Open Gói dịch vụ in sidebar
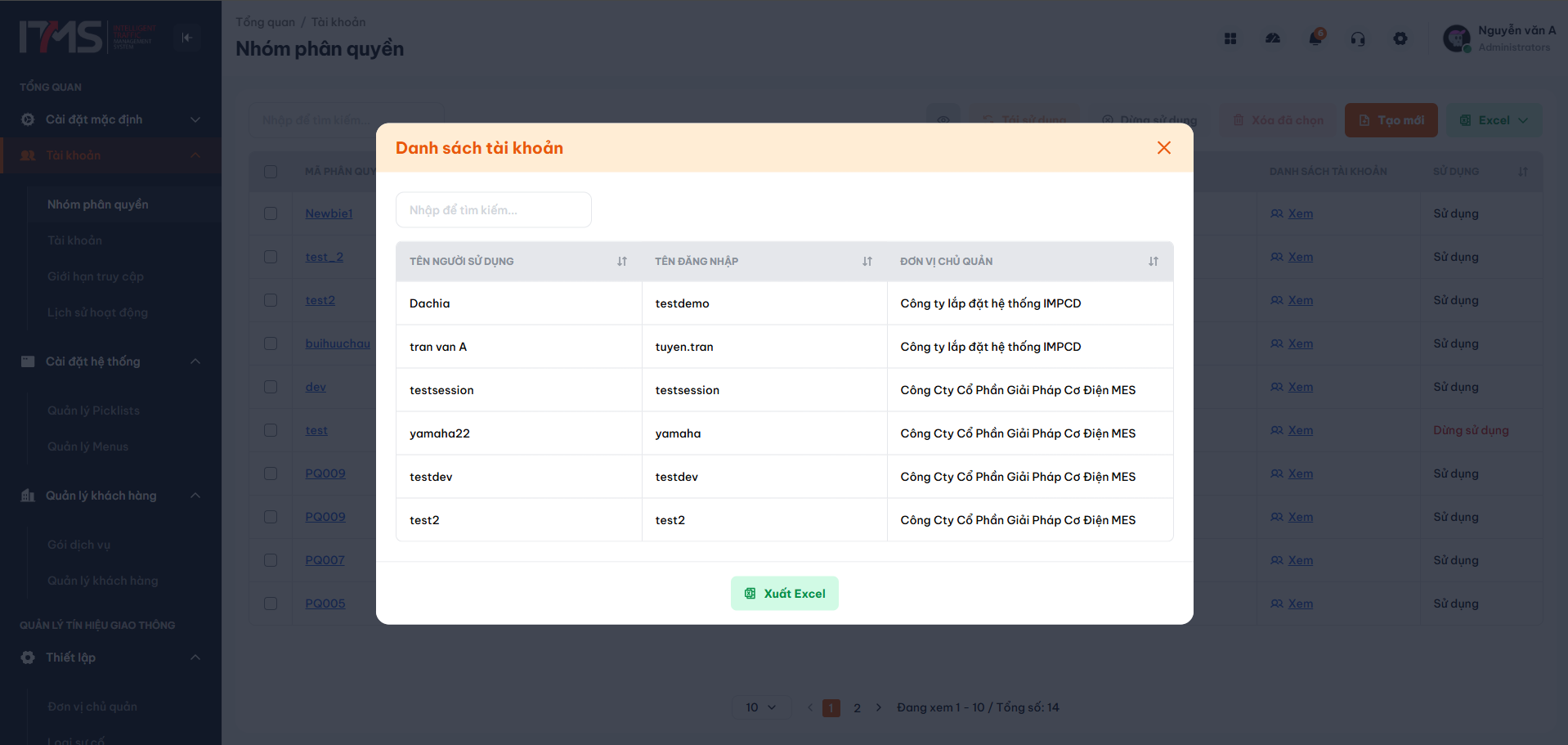Viewport: 1568px width, 745px height. coord(78,545)
